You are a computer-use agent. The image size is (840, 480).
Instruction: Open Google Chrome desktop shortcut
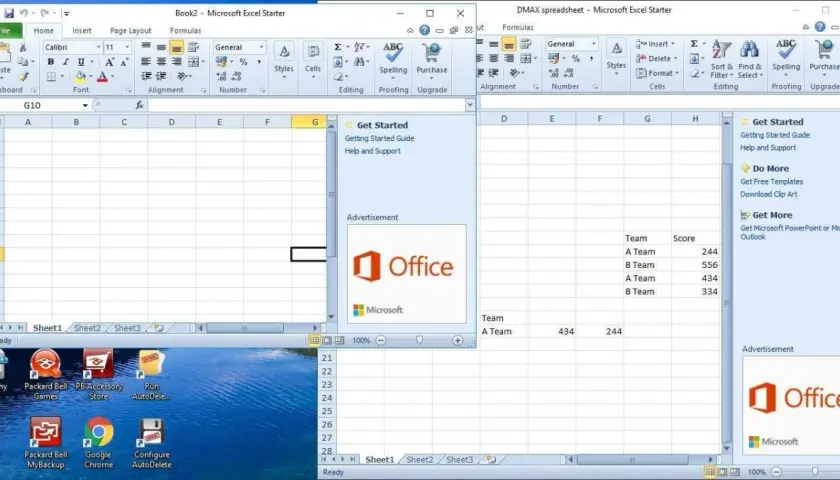[x=99, y=442]
